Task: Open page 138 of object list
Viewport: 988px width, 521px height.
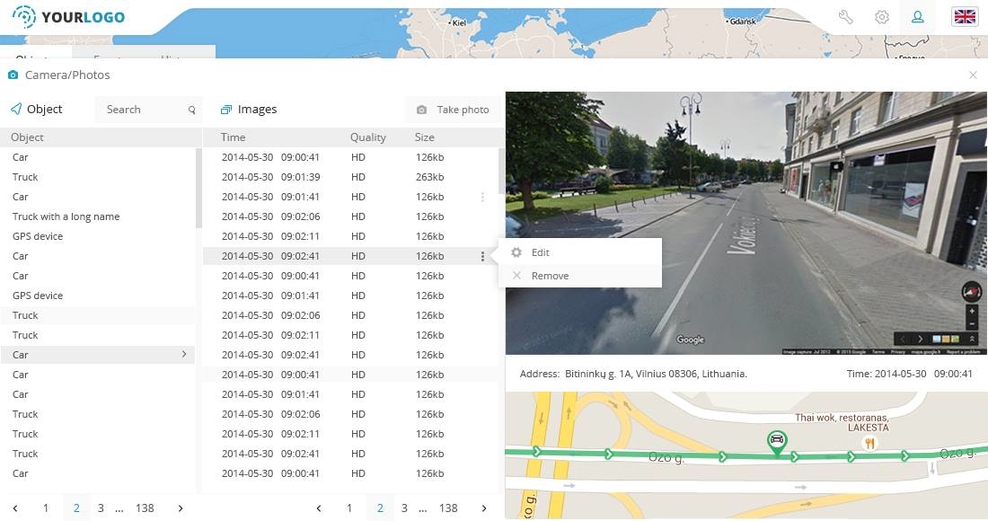Action: (145, 508)
